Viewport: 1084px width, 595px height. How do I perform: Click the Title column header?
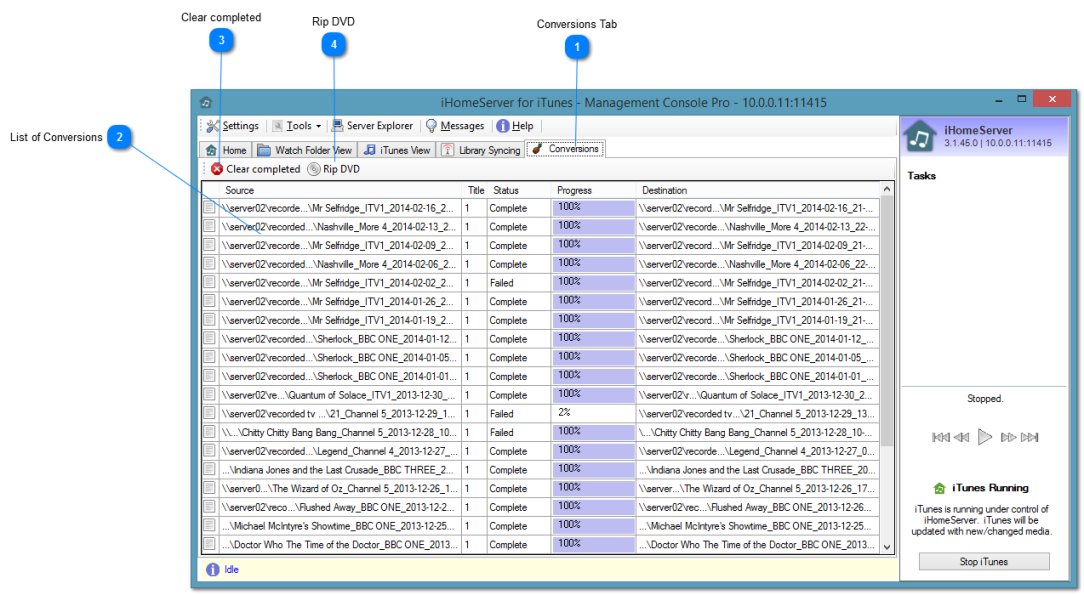[x=475, y=190]
